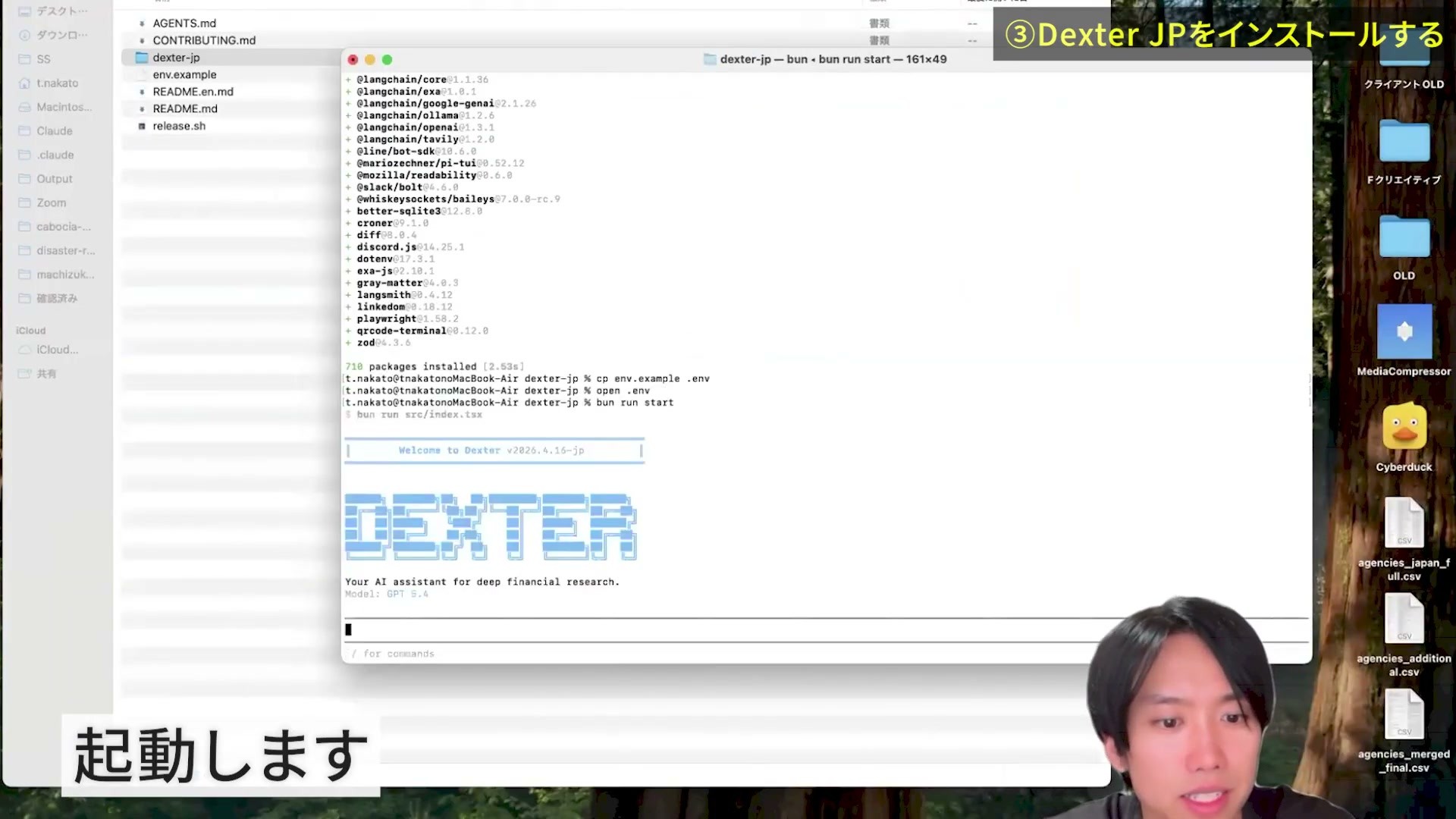The height and width of the screenshot is (819, 1456).
Task: Open cabocia folder in Finder sidebar
Action: click(63, 227)
